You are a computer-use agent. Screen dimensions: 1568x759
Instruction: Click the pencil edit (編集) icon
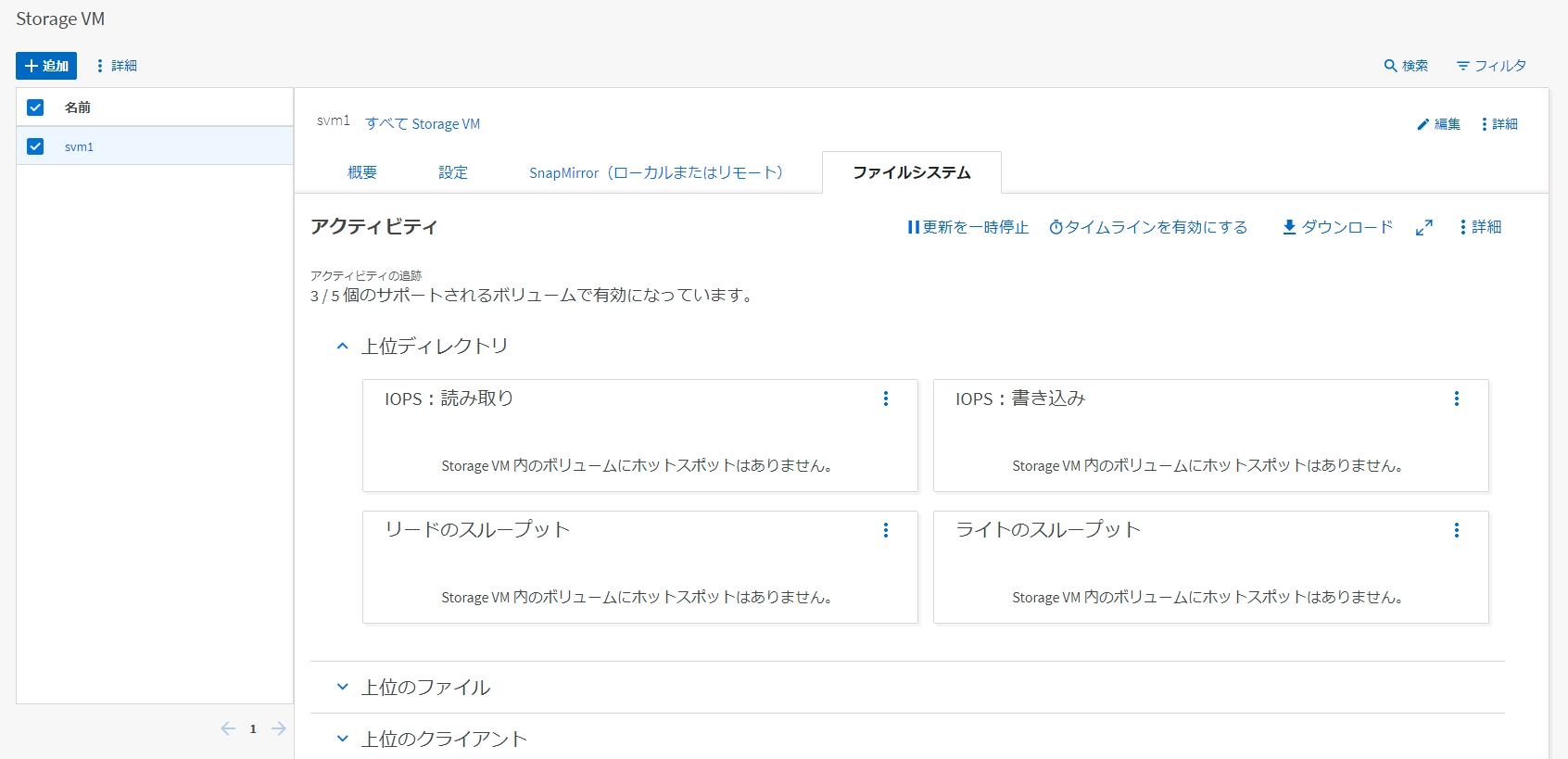(1423, 124)
